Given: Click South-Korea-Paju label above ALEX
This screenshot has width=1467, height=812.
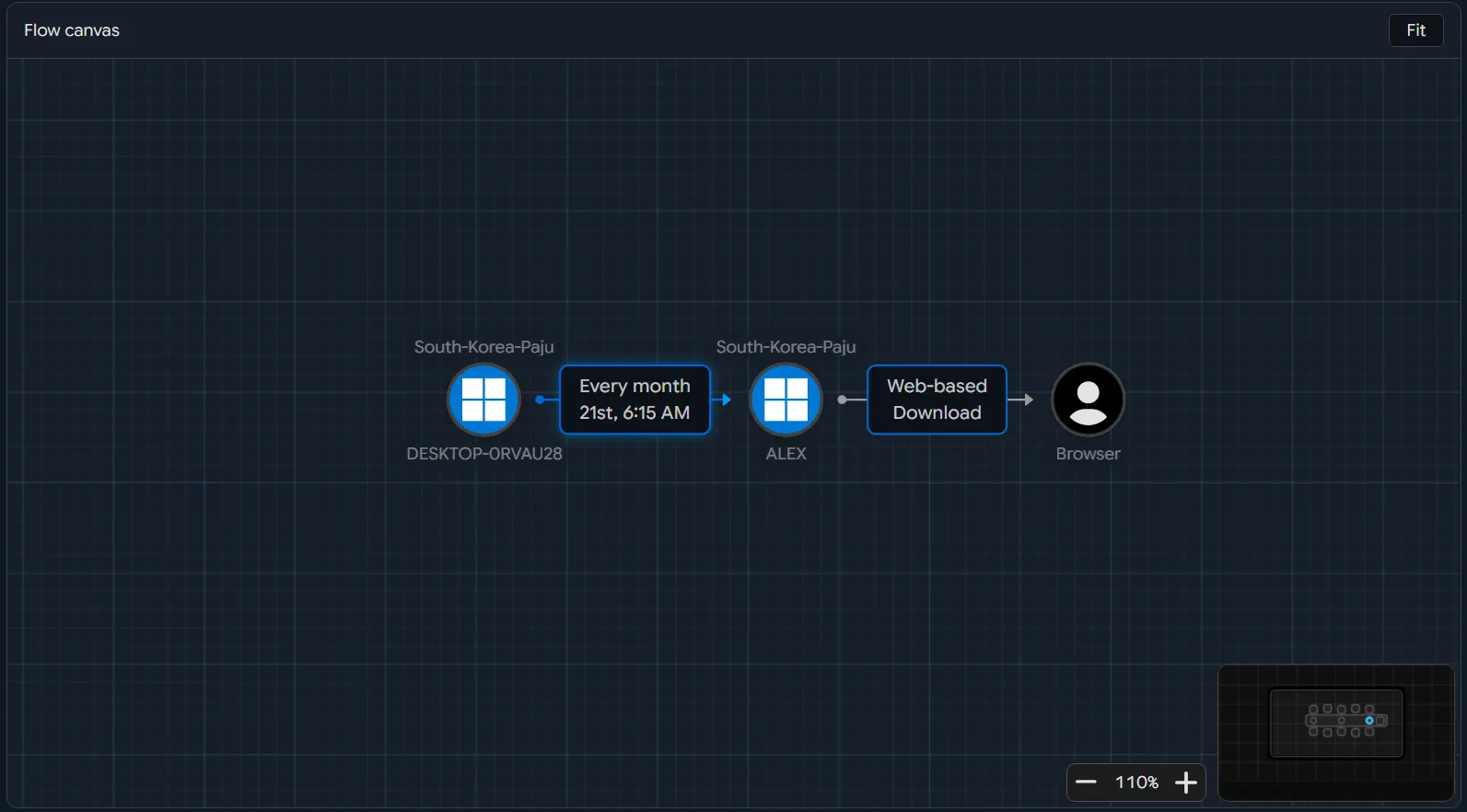Looking at the screenshot, I should pyautogui.click(x=786, y=347).
